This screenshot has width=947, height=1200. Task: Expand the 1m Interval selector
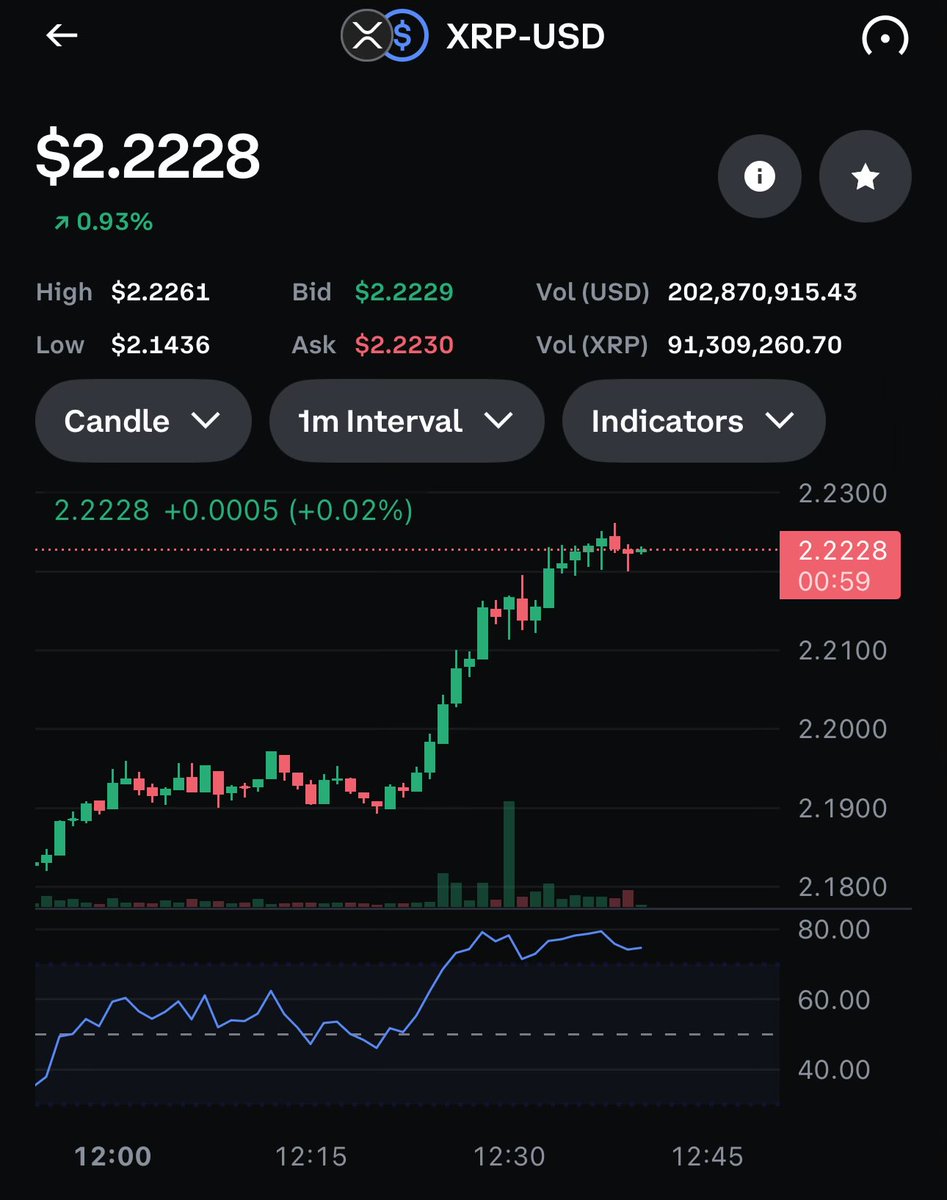coord(406,421)
